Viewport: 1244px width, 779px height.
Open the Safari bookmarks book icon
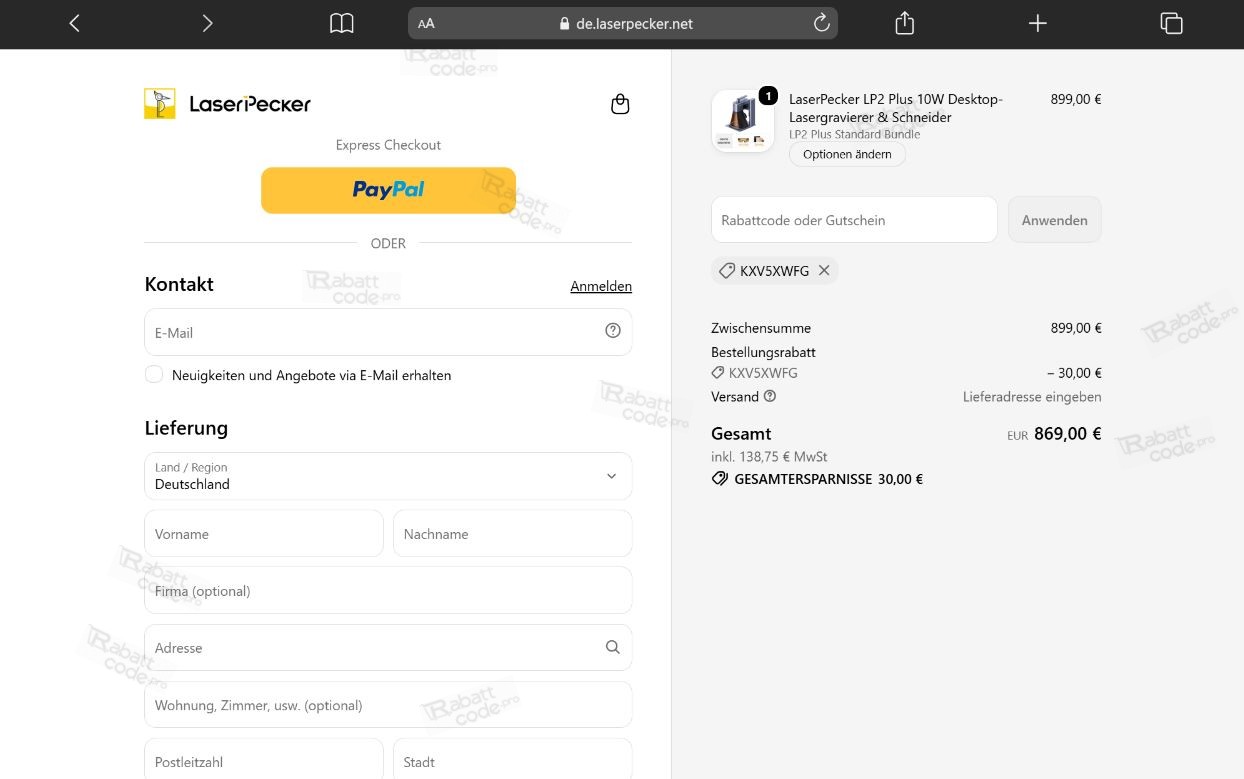(342, 23)
